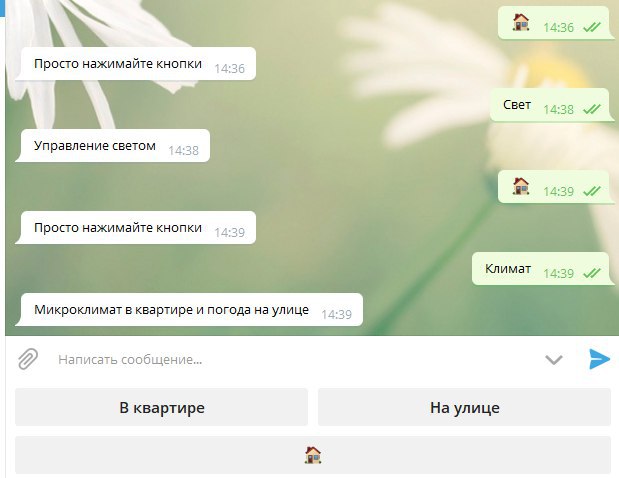This screenshot has width=619, height=478.
Task: Click the house emoji keyboard button
Action: [x=313, y=455]
